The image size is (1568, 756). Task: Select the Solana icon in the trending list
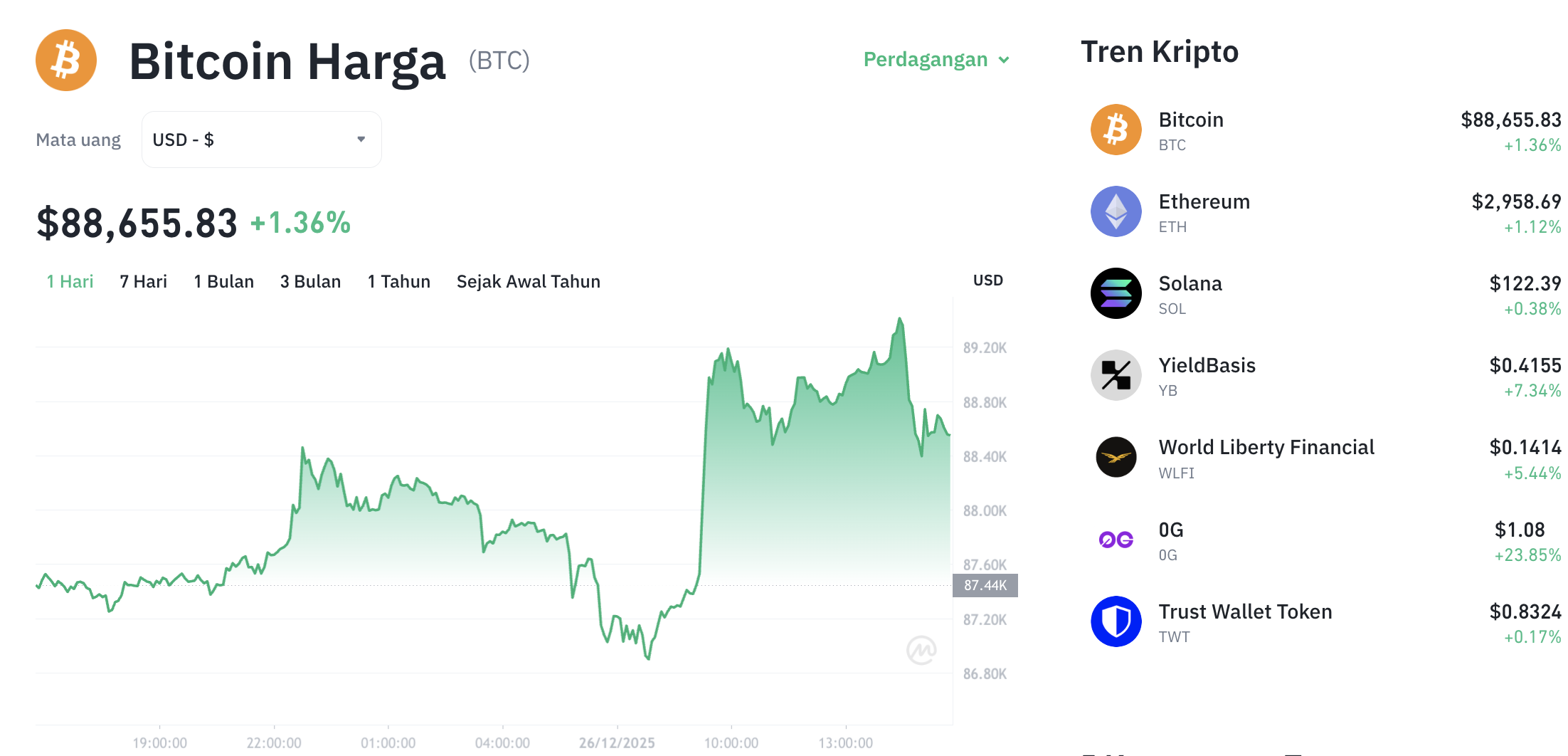(x=1115, y=293)
